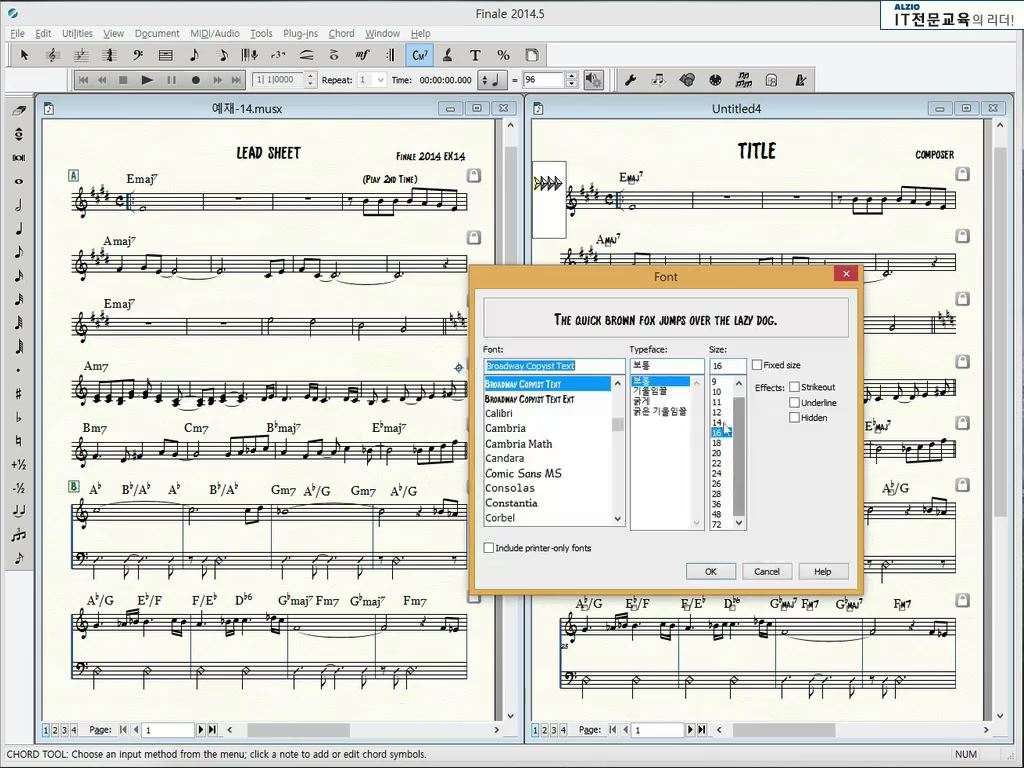Click the Record button in playback controls
This screenshot has width=1024, height=768.
coord(195,80)
